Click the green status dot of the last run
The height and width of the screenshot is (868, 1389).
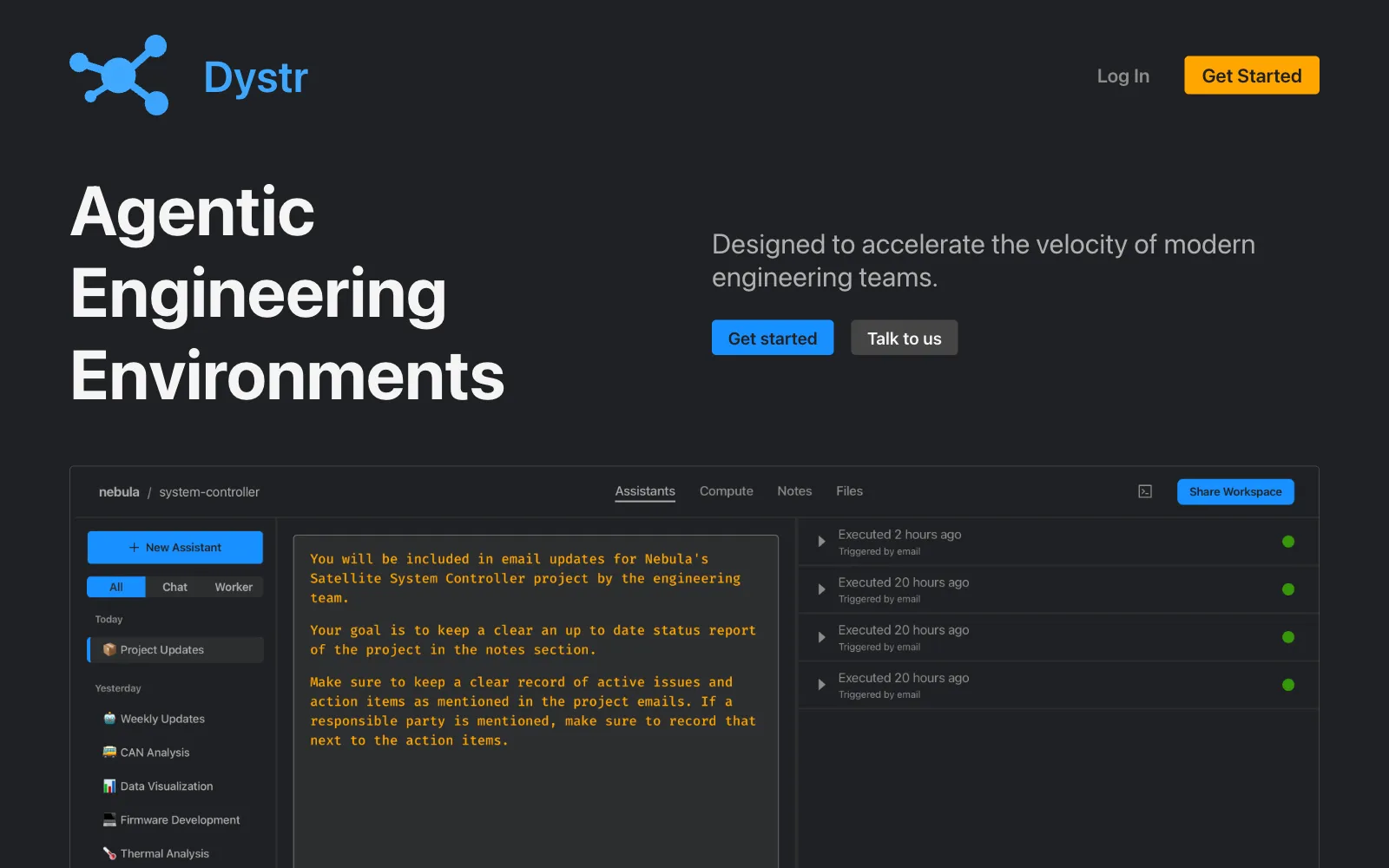[x=1288, y=685]
